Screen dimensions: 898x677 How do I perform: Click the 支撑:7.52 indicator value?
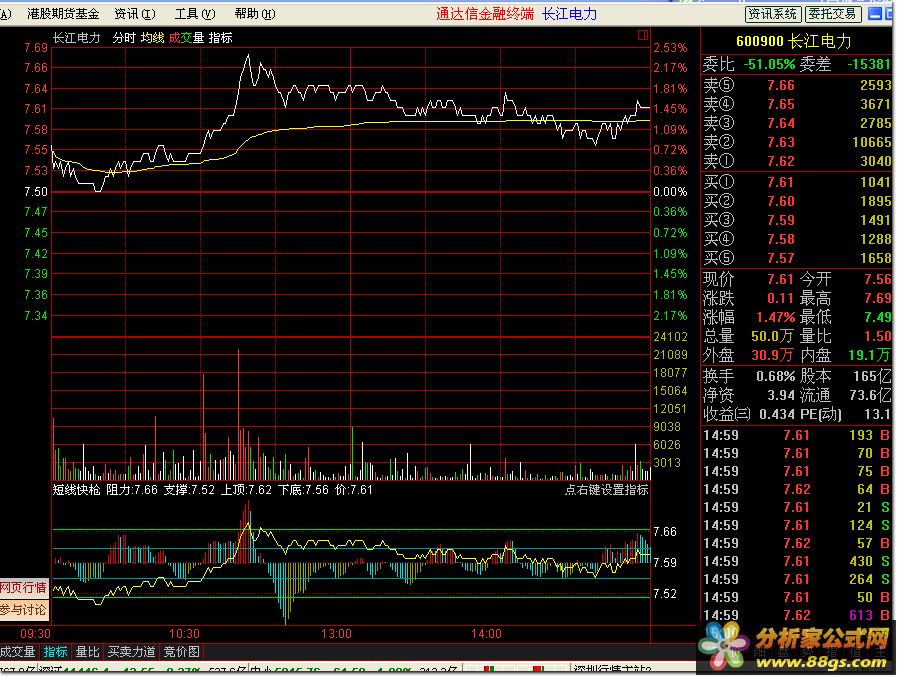[x=189, y=490]
